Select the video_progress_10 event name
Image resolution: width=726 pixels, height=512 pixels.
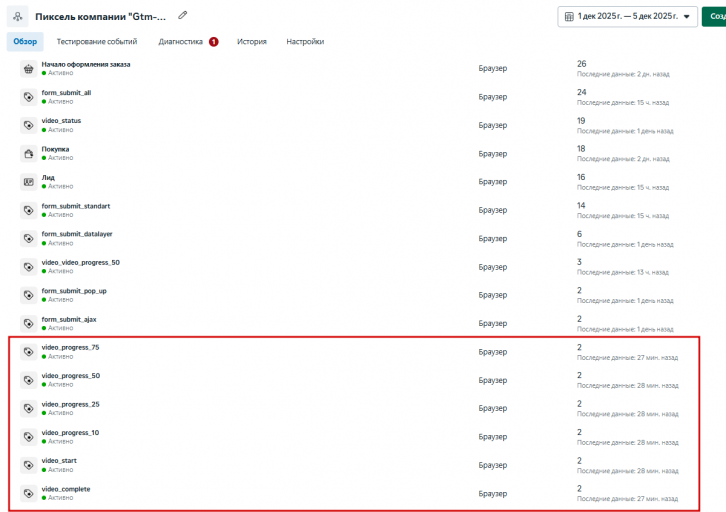70,432
